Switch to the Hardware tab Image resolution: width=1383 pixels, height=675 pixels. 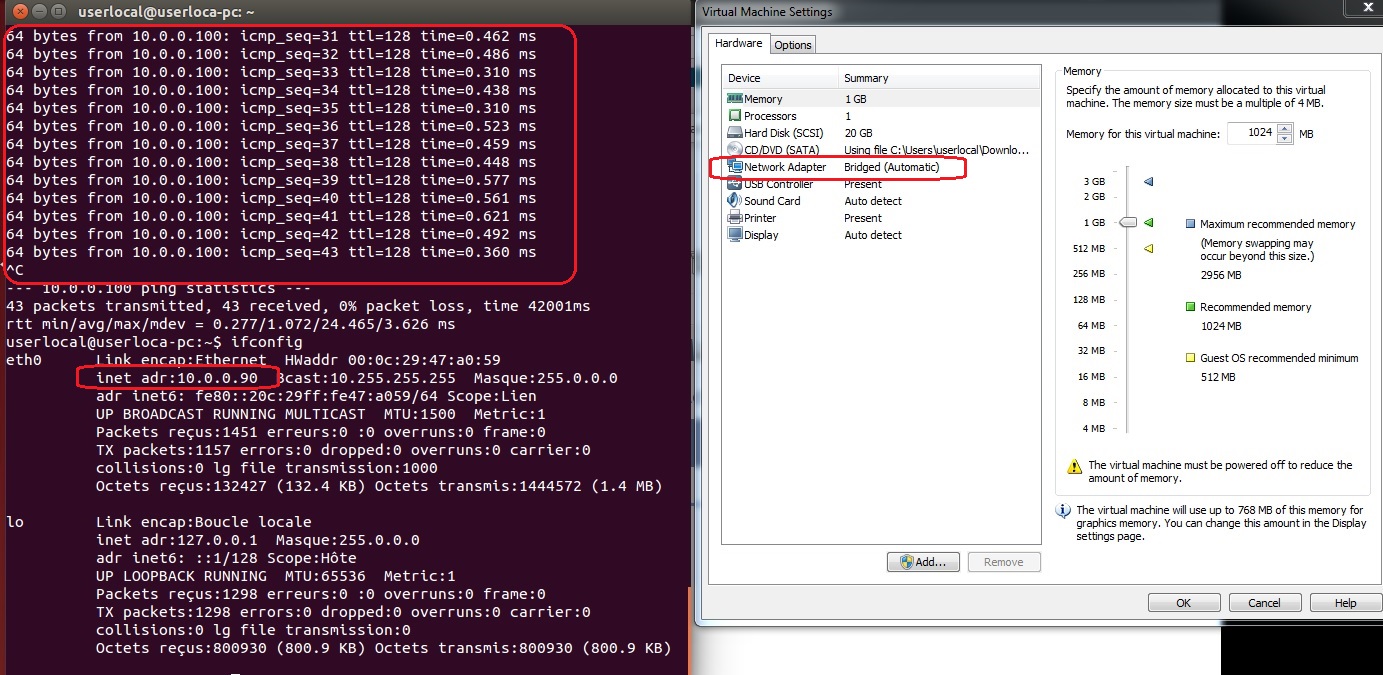[738, 44]
